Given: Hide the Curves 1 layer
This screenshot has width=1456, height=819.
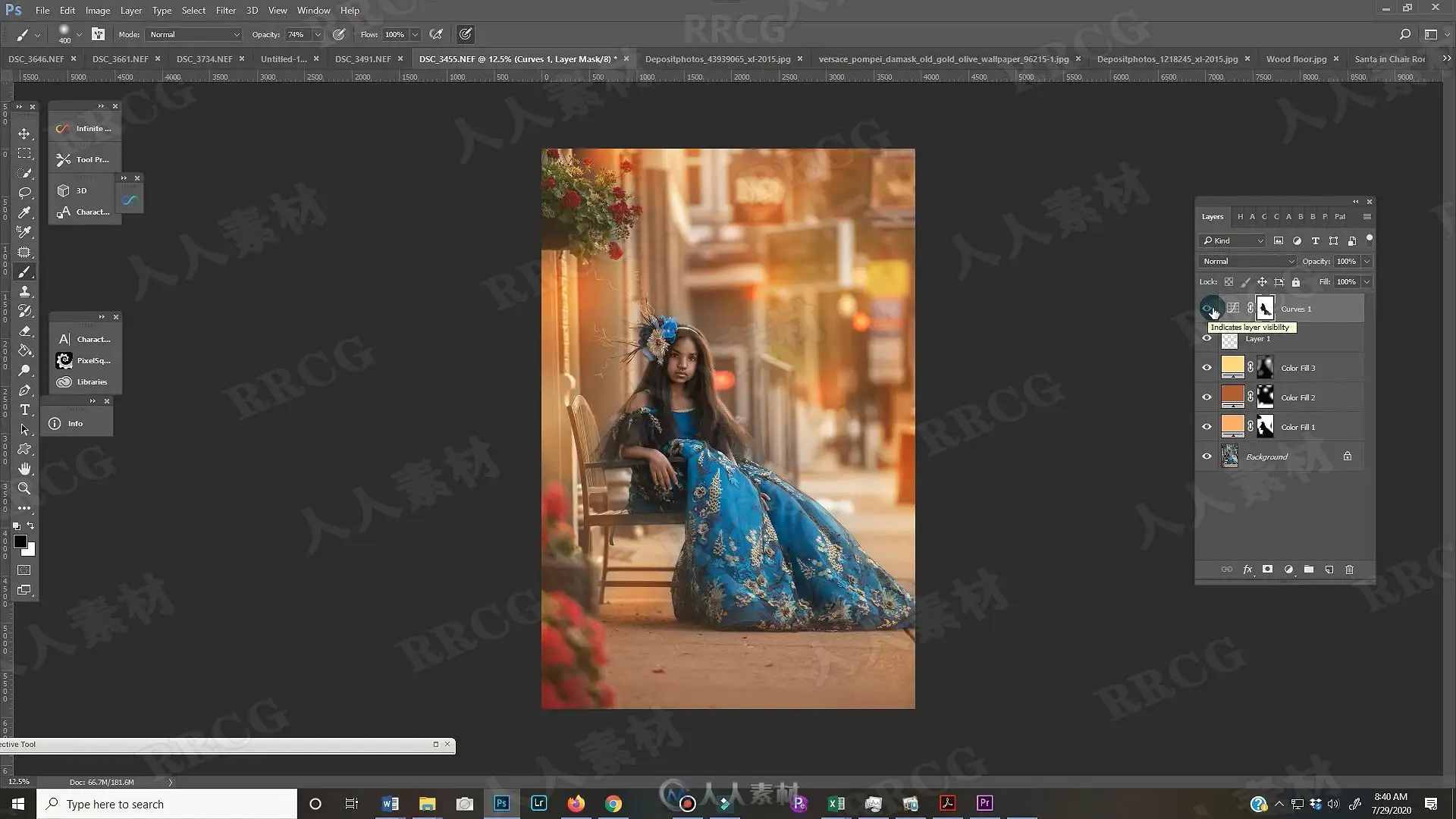Looking at the screenshot, I should click(1207, 309).
